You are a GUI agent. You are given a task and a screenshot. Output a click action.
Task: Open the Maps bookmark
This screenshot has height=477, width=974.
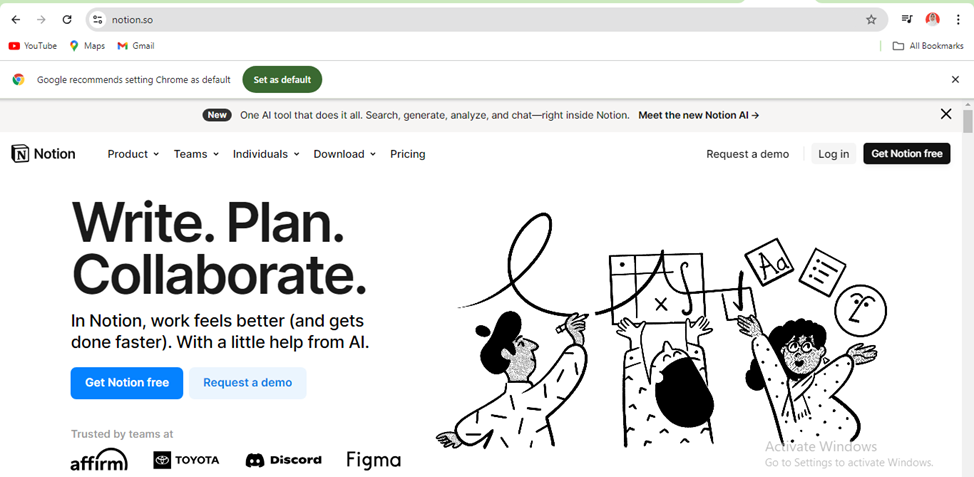click(87, 46)
